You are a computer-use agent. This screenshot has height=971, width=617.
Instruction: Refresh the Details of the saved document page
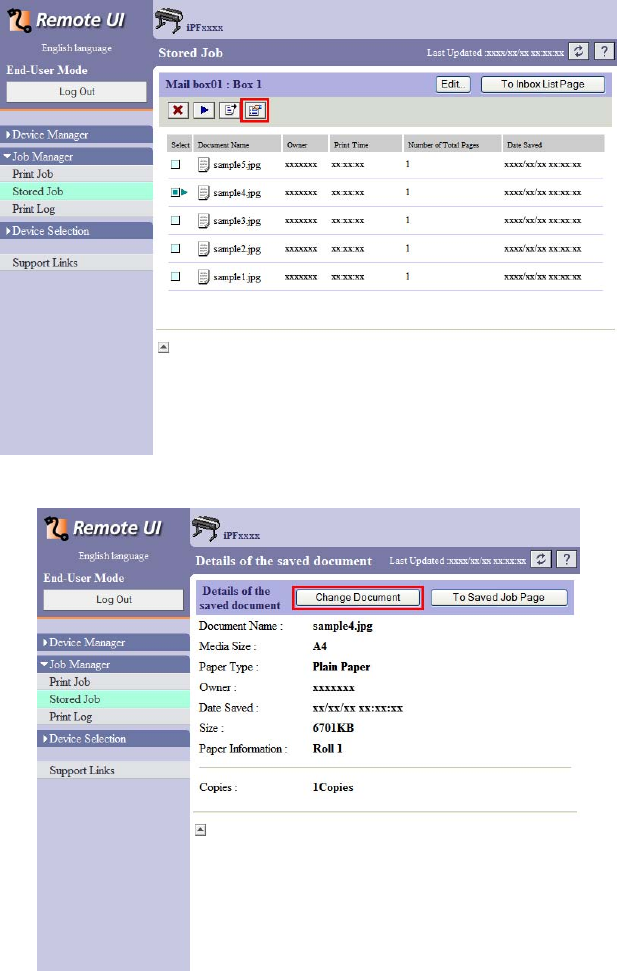pos(541,559)
